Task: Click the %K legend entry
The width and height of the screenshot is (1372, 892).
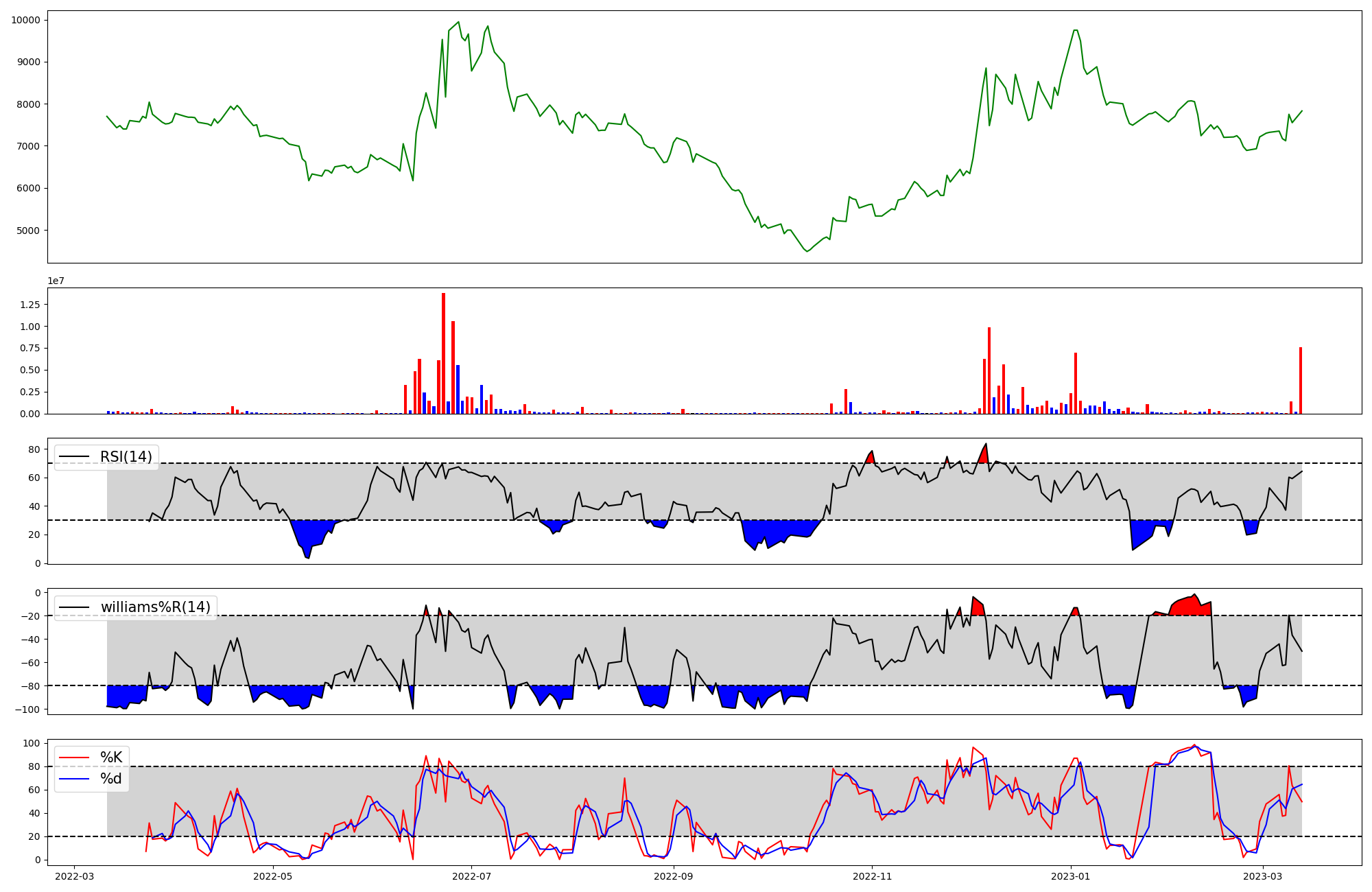Action: [x=111, y=758]
